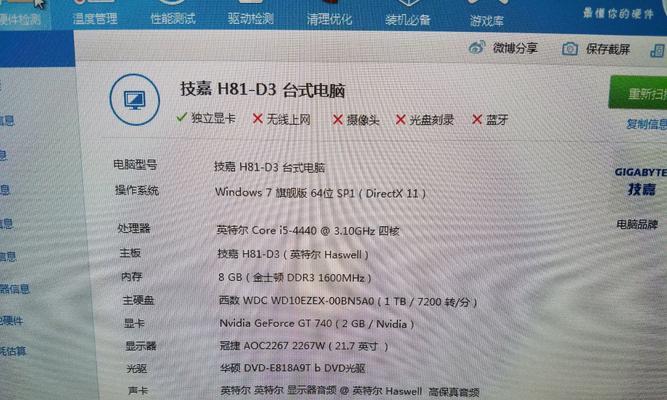Image resolution: width=667 pixels, height=400 pixels.
Task: Click the 声卡 row label
Action: pyautogui.click(x=138, y=390)
